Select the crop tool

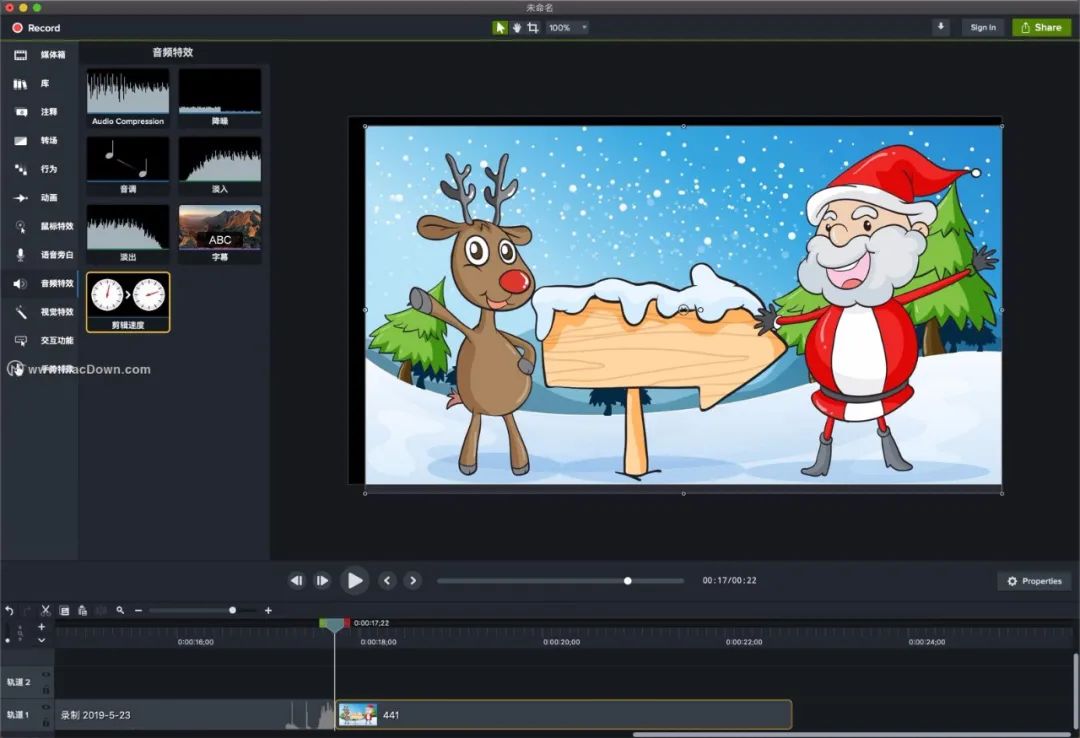coord(533,28)
